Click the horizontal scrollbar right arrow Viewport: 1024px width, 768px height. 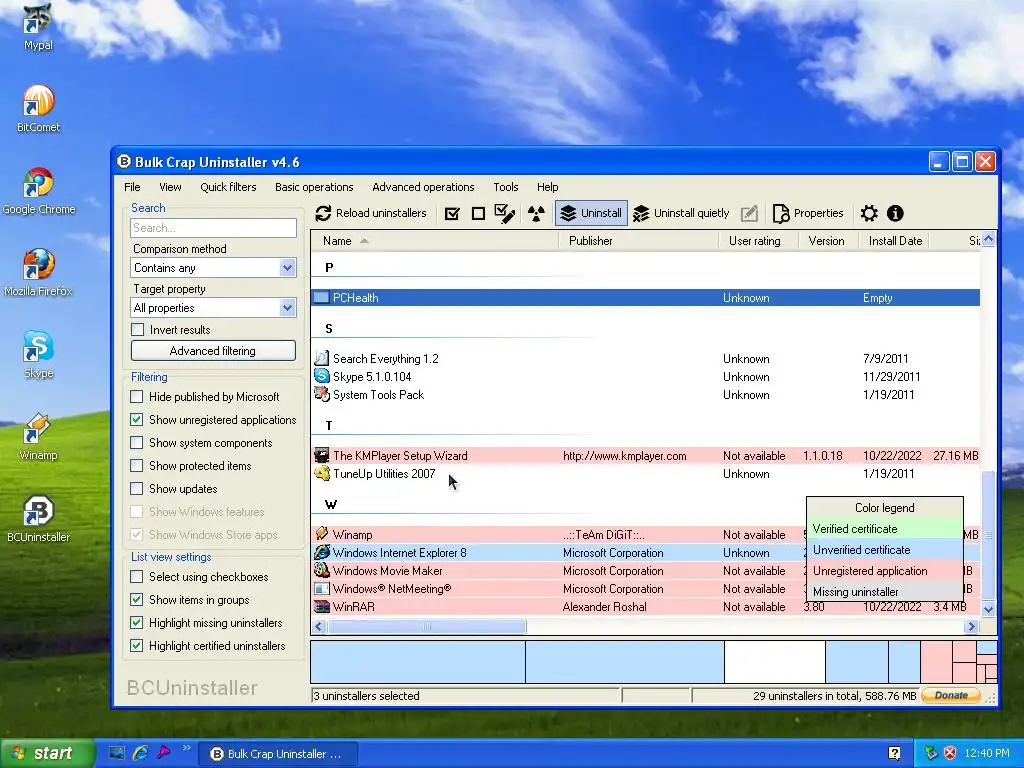coord(971,626)
